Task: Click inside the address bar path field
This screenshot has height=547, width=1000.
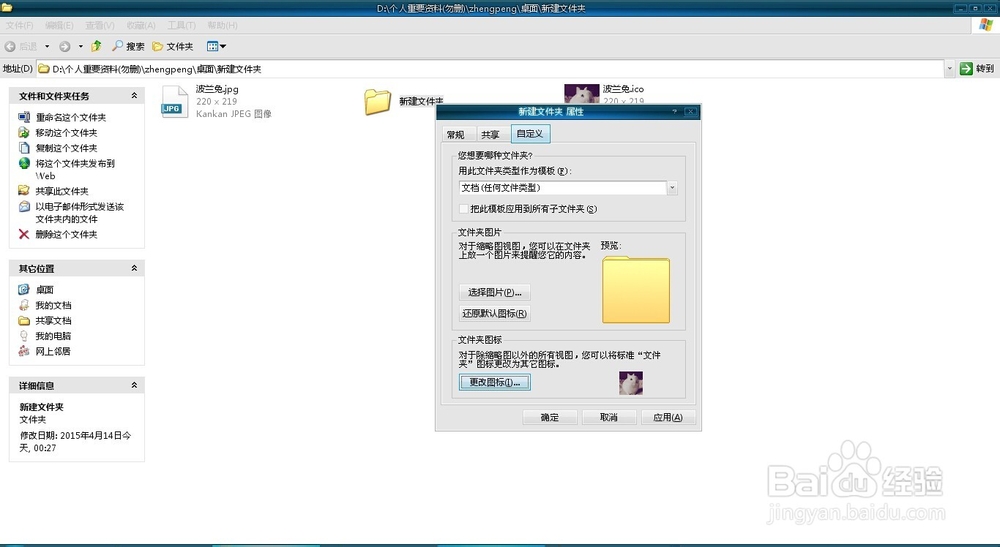Action: click(490, 68)
